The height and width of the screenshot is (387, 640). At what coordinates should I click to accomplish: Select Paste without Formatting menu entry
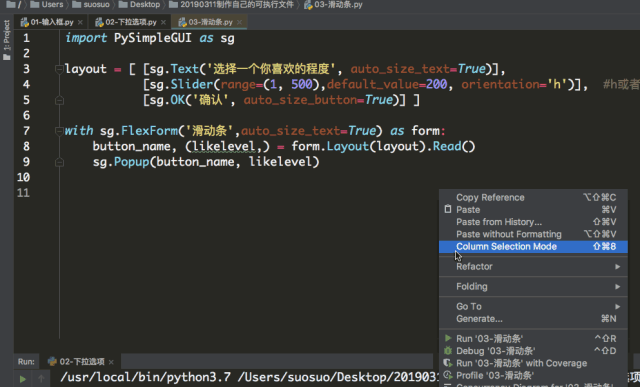pos(533,234)
